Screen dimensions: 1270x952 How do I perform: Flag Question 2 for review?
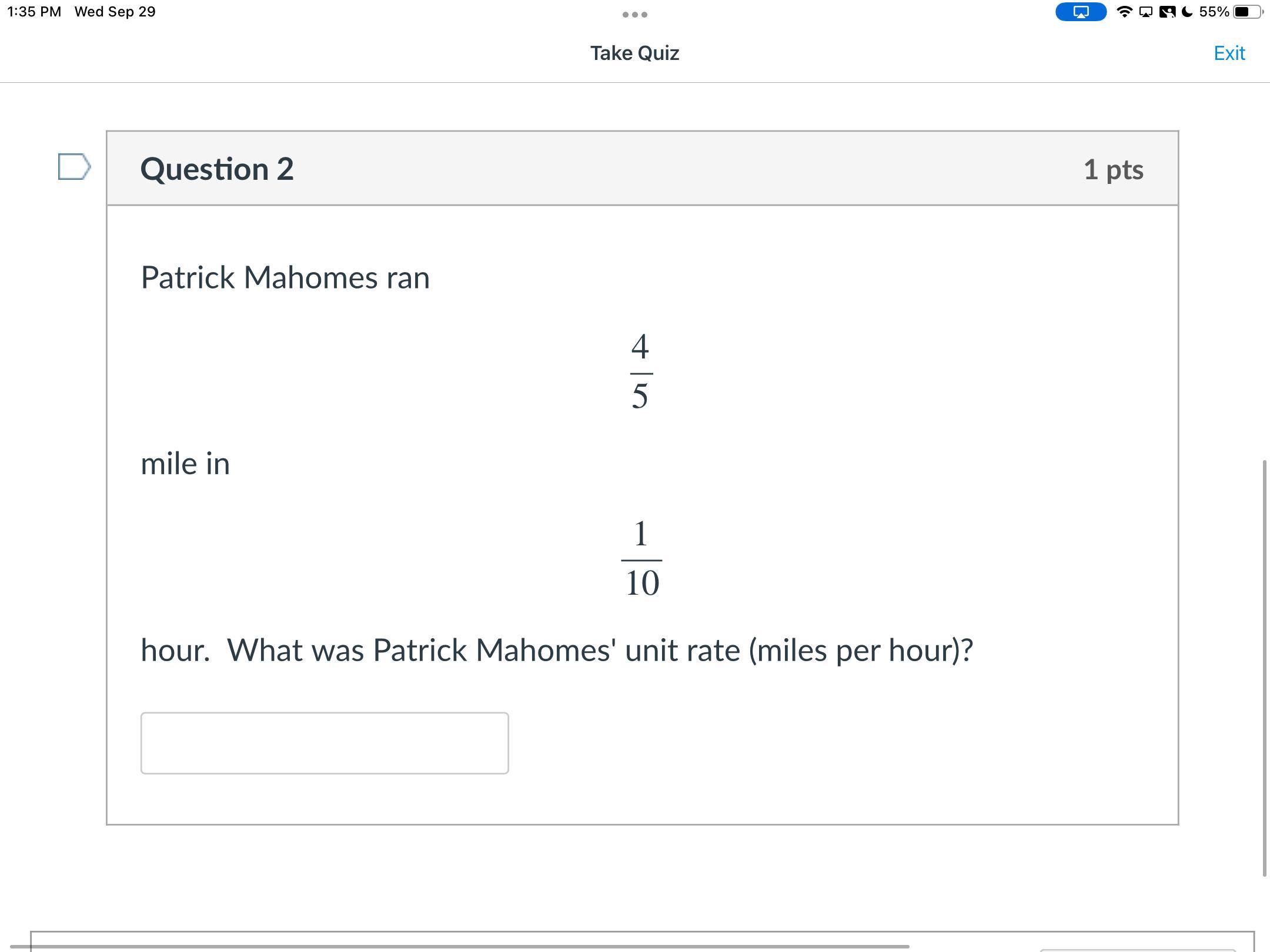pyautogui.click(x=74, y=167)
